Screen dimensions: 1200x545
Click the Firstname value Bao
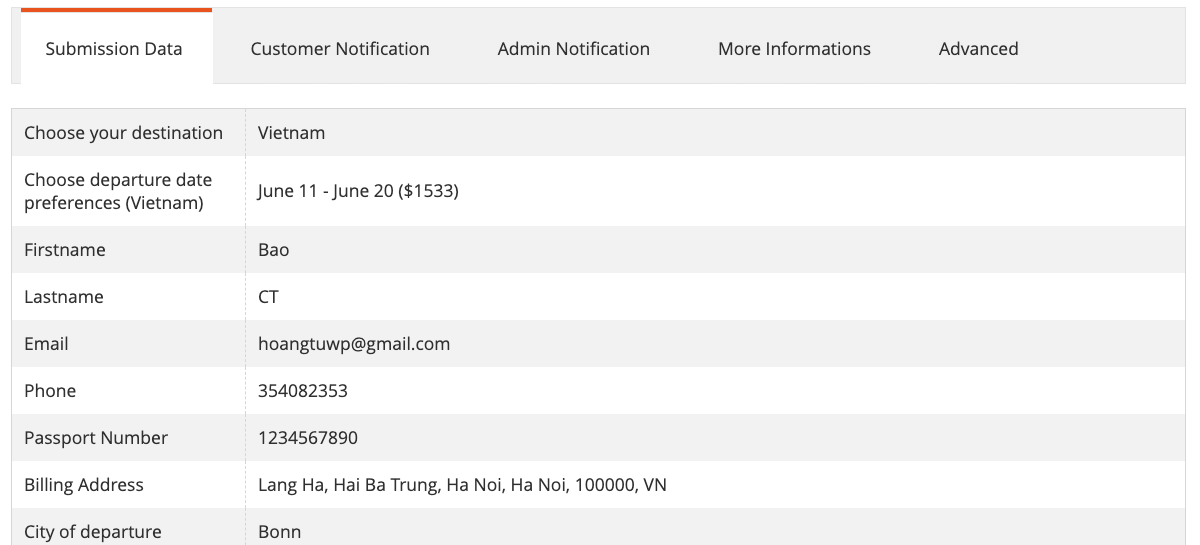click(x=273, y=250)
